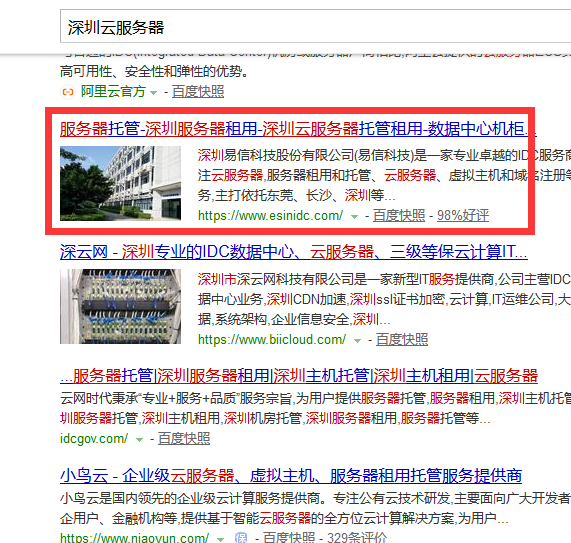This screenshot has width=571, height=543.
Task: Visit the https://www.esinidc.com/ URL link
Action: 270,216
